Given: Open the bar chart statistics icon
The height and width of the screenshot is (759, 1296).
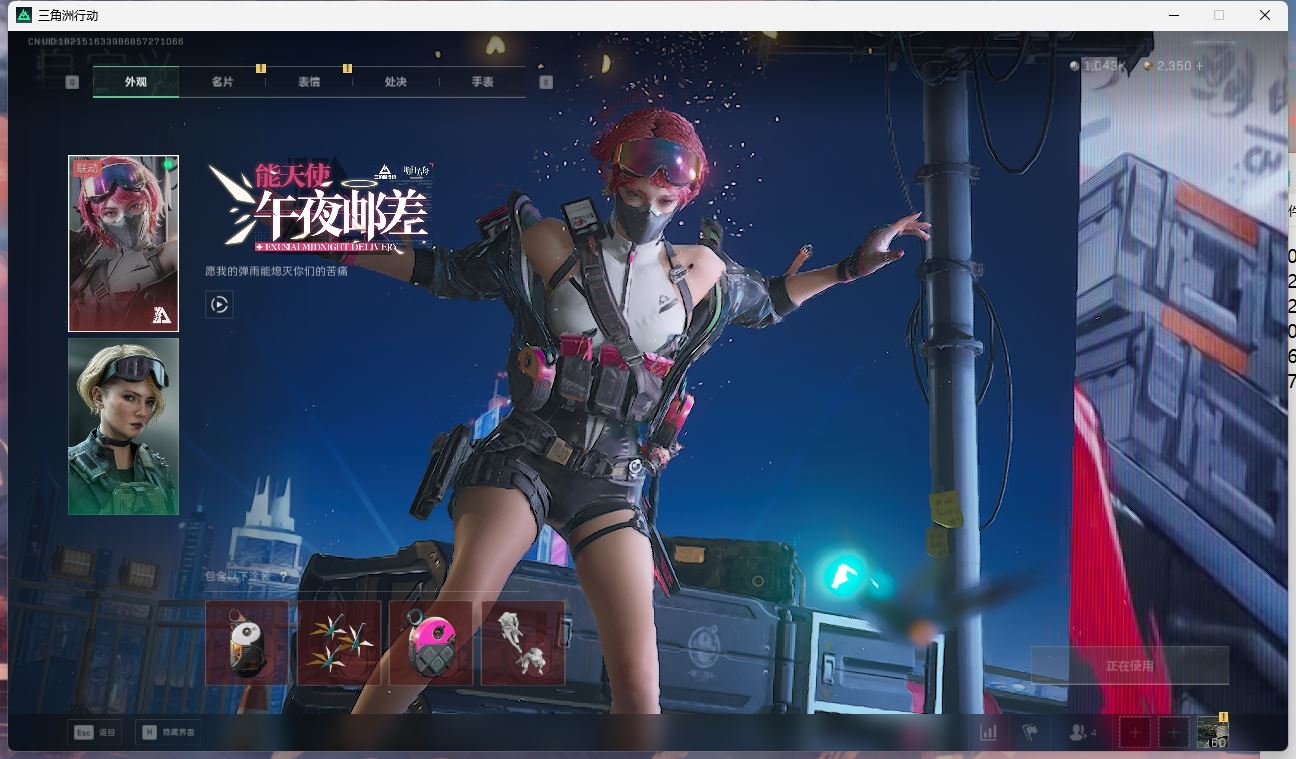Looking at the screenshot, I should coord(989,732).
